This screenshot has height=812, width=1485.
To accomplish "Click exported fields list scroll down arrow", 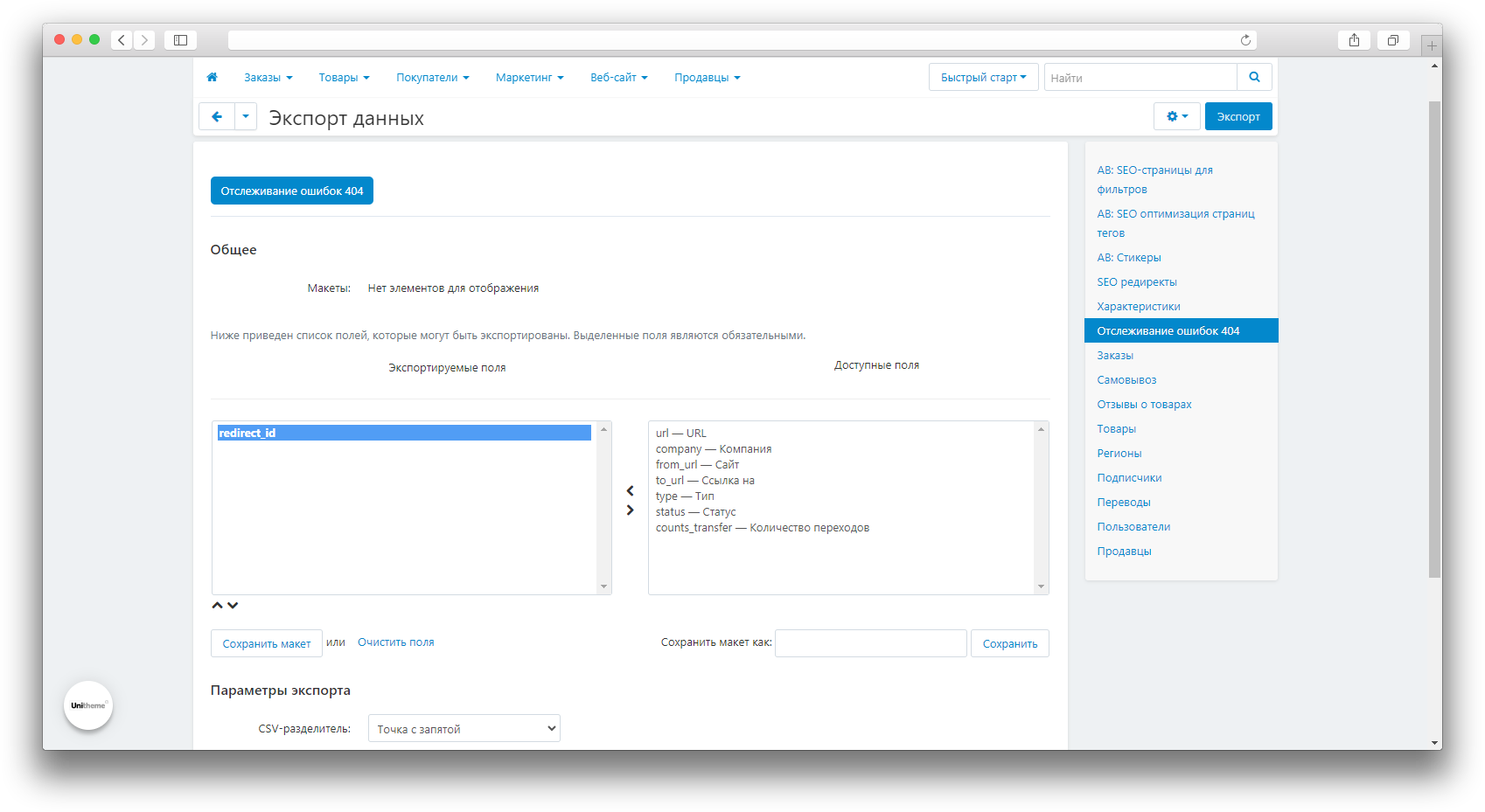I will point(603,586).
